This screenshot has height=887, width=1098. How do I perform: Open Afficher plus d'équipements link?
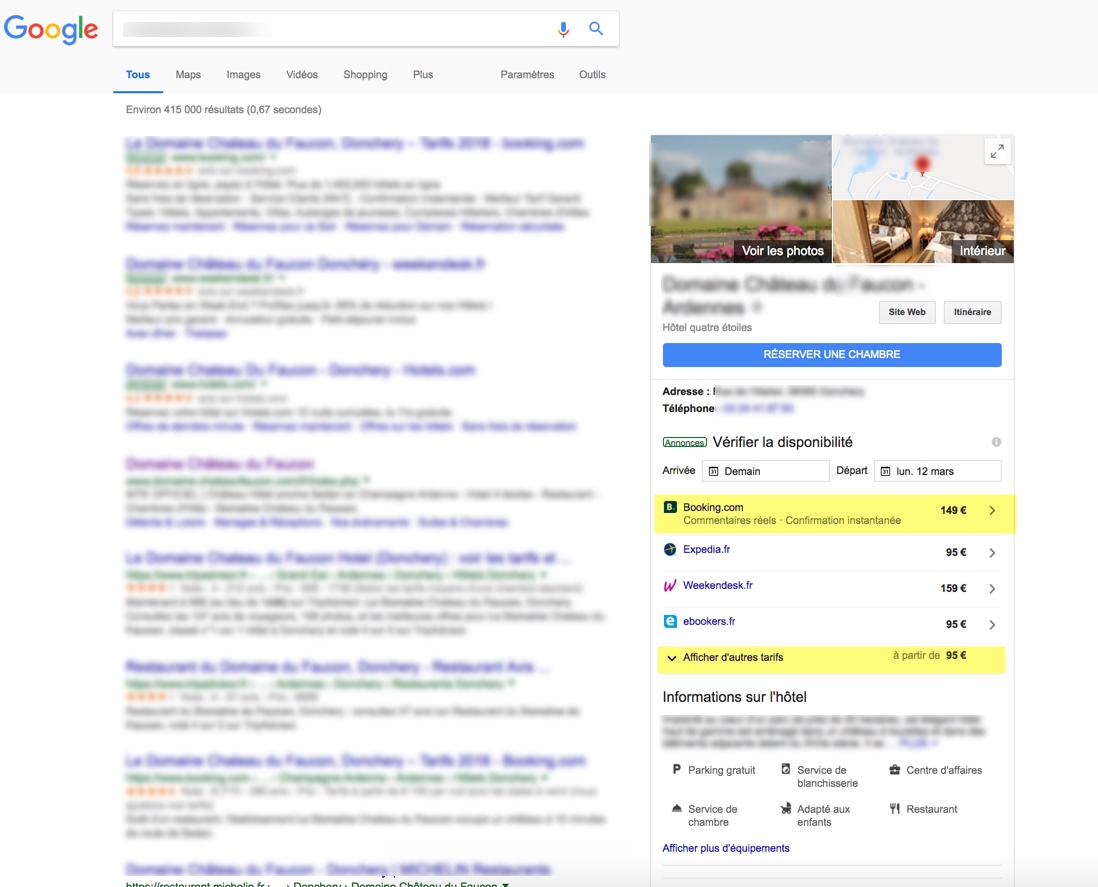click(724, 847)
